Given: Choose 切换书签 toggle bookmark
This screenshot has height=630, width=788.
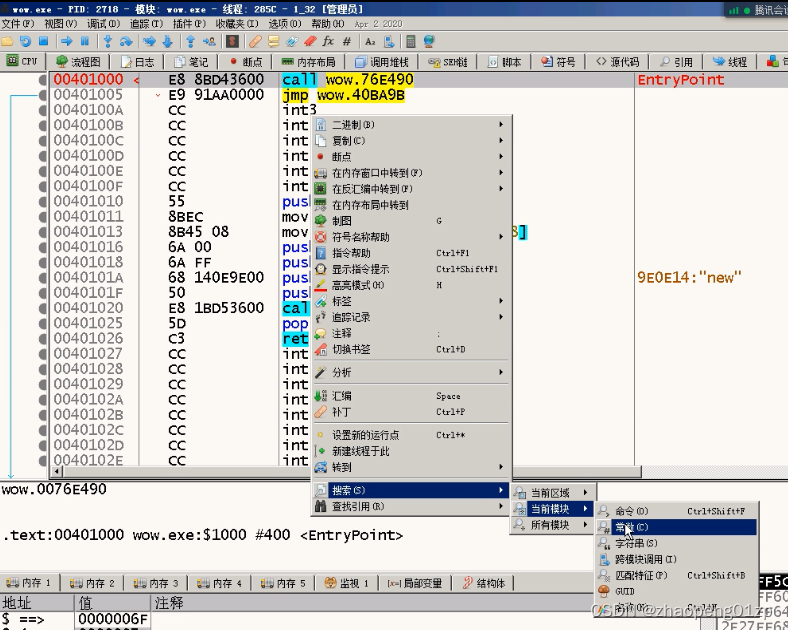Looking at the screenshot, I should [410, 349].
